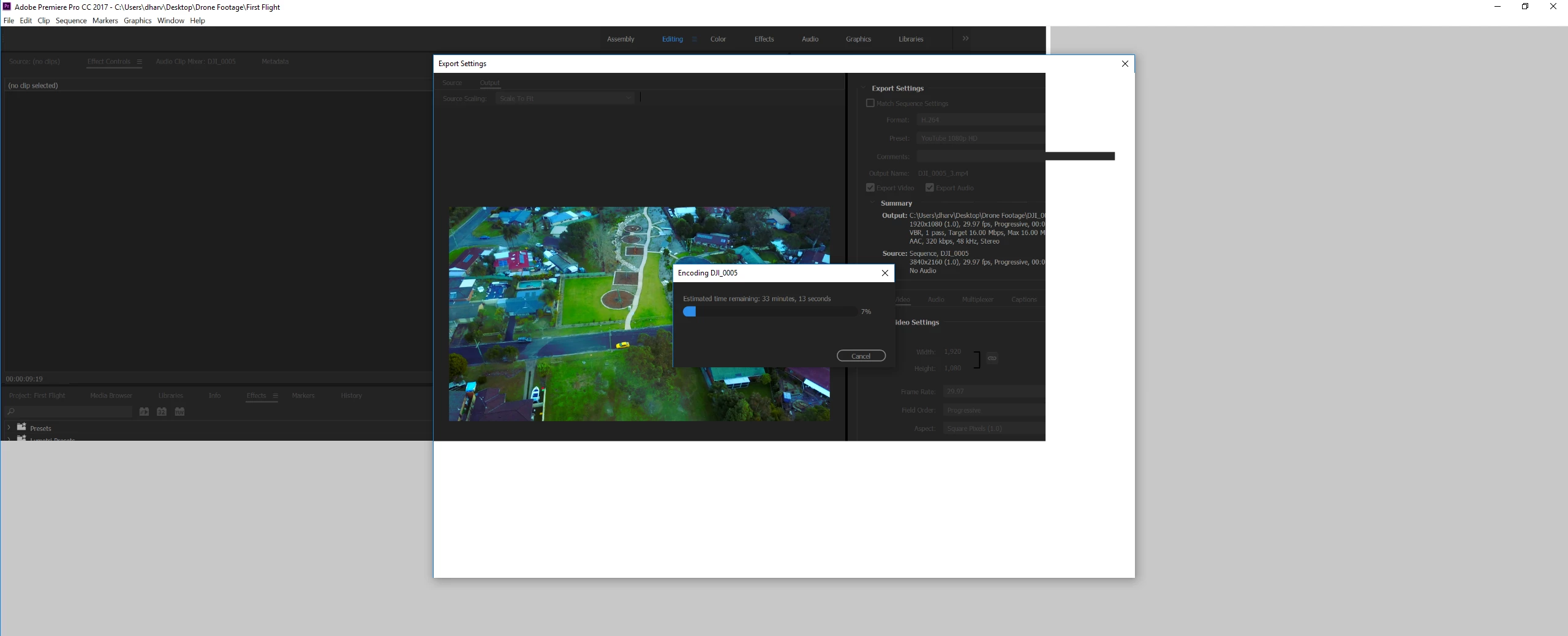Switch to the Multiplexer tab
This screenshot has width=1568, height=636.
pos(977,299)
